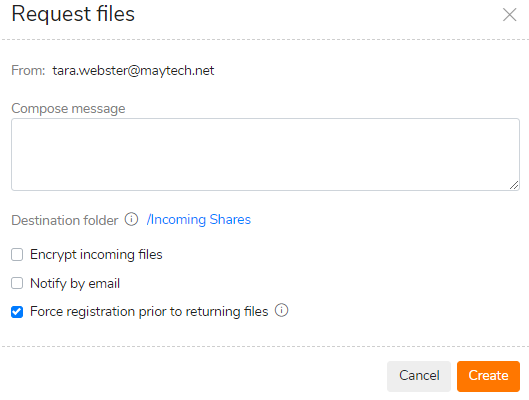The image size is (529, 400).
Task: Click the orange Create button
Action: (x=488, y=376)
